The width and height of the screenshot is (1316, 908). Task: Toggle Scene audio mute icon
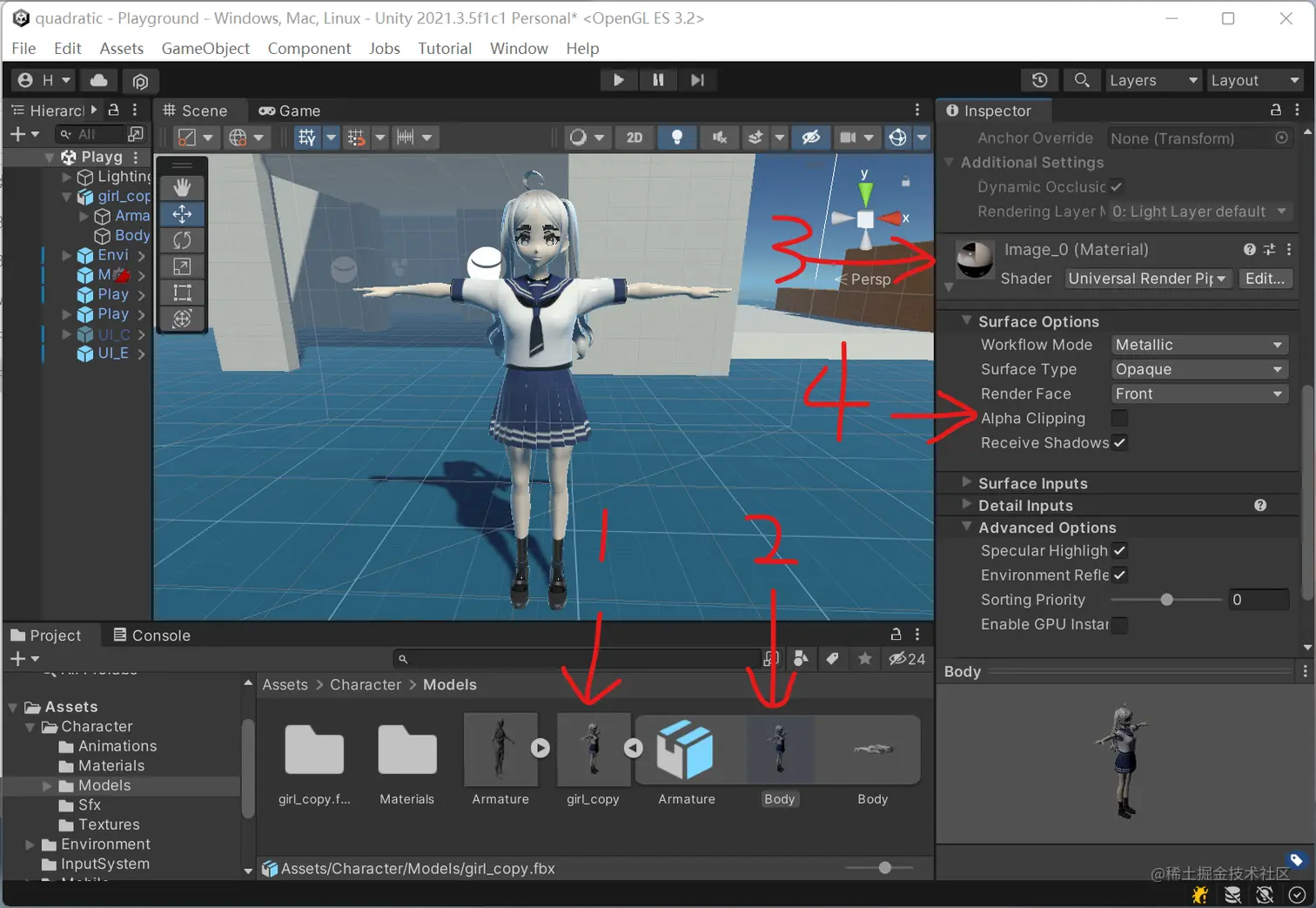point(717,137)
